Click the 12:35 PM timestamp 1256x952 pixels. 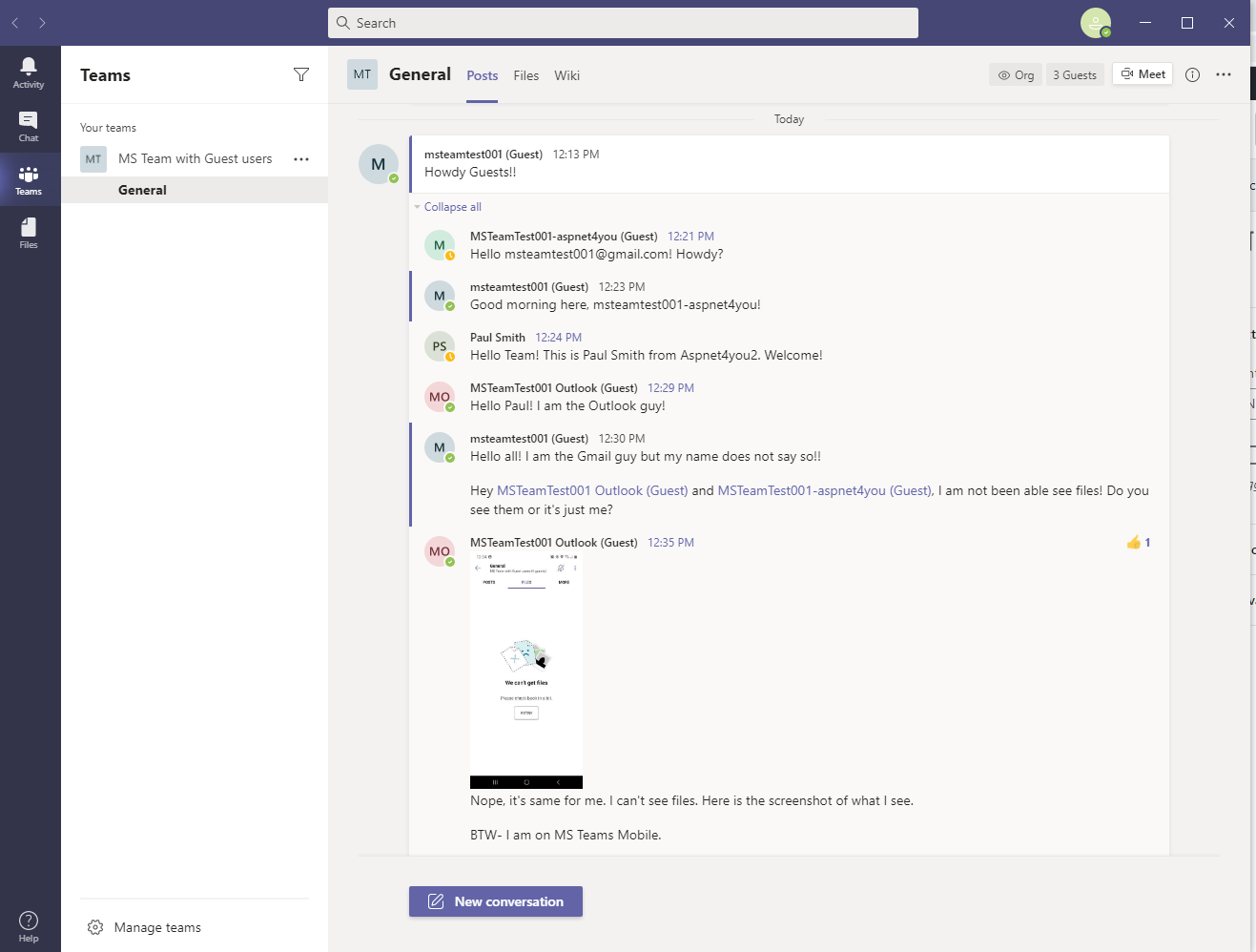pyautogui.click(x=670, y=543)
